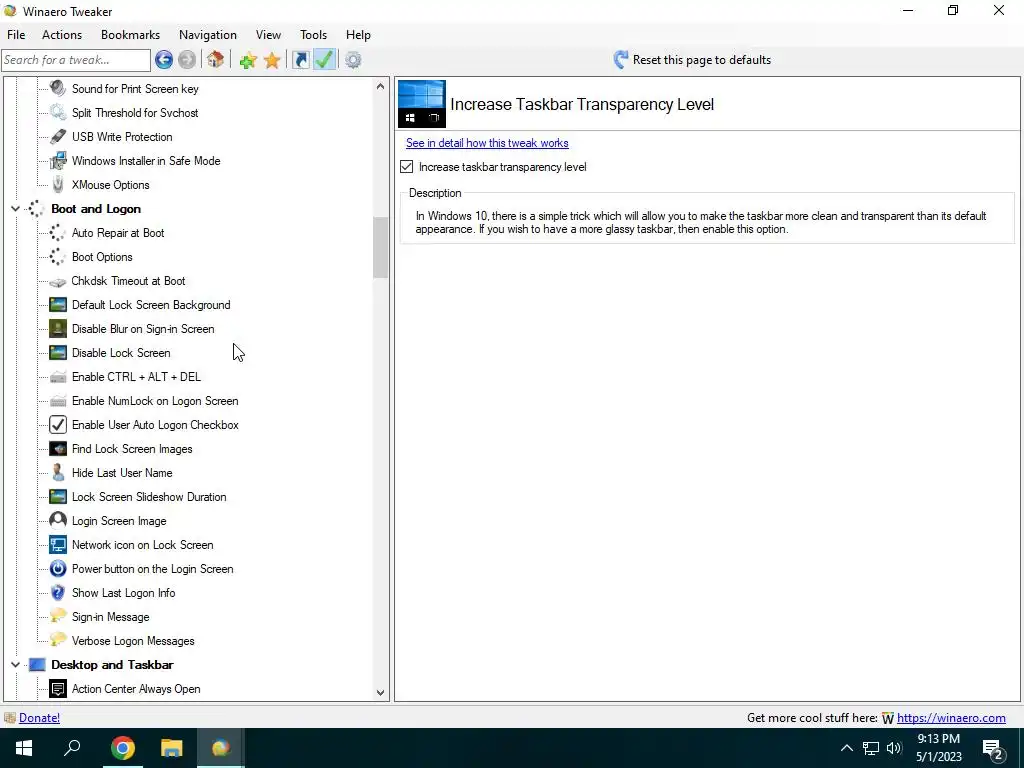Open the Help menu
This screenshot has width=1024, height=768.
[358, 35]
